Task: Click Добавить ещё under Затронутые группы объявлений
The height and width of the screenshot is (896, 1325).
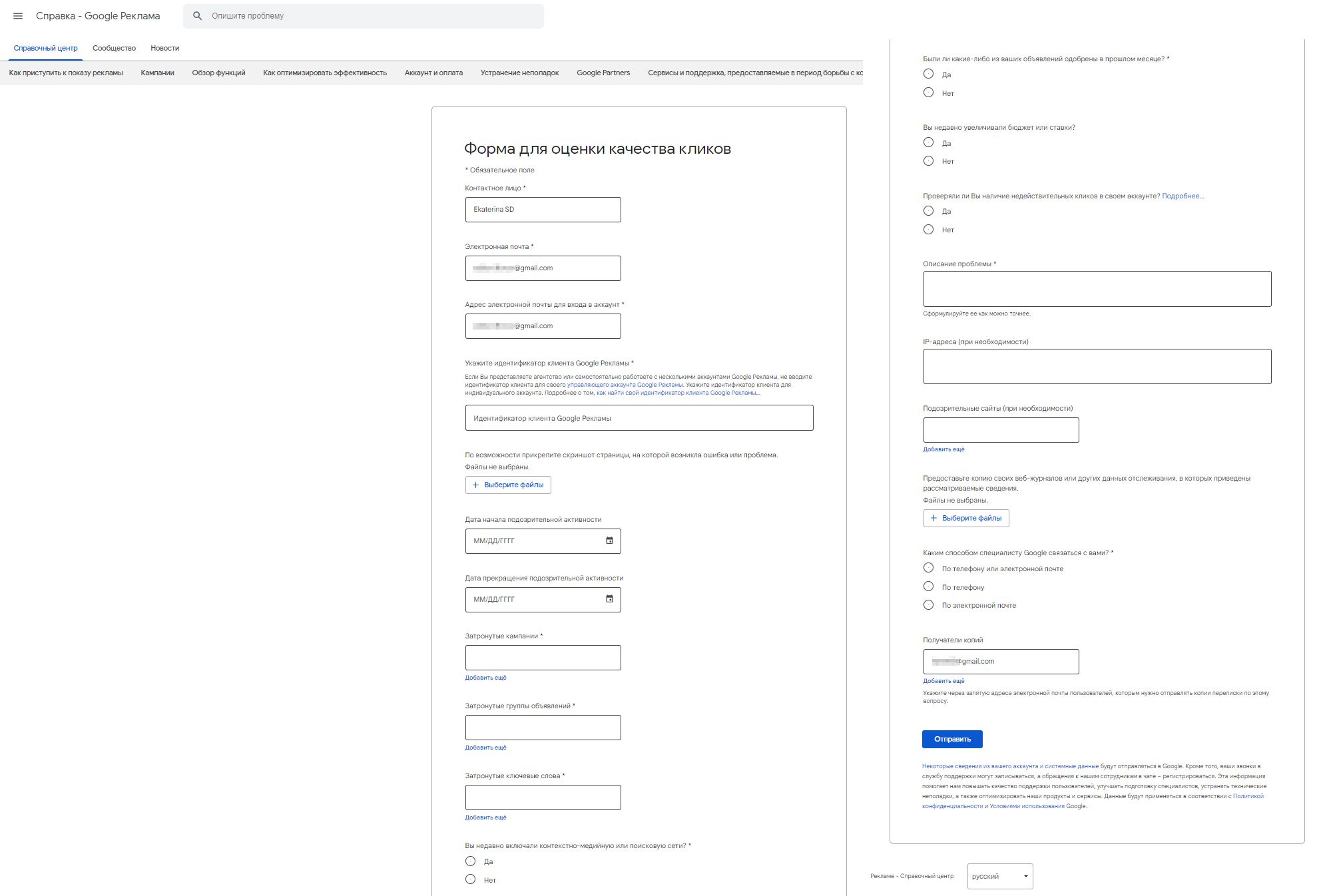Action: [485, 748]
